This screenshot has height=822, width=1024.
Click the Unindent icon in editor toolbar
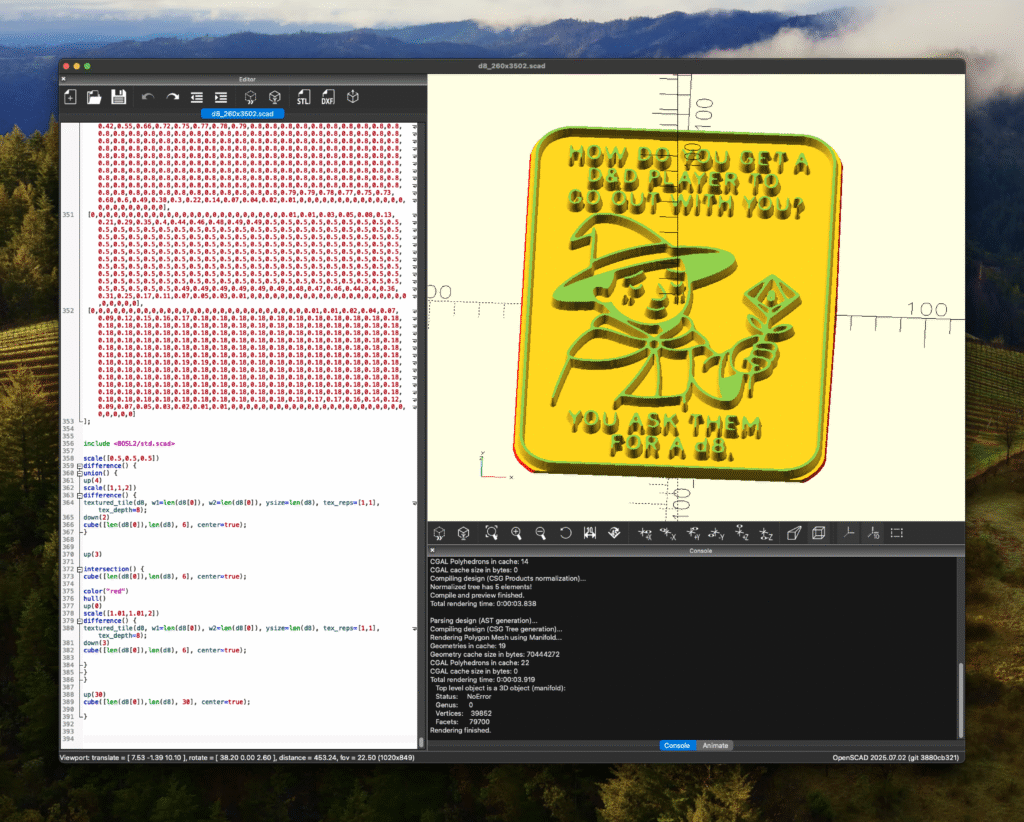coord(196,97)
